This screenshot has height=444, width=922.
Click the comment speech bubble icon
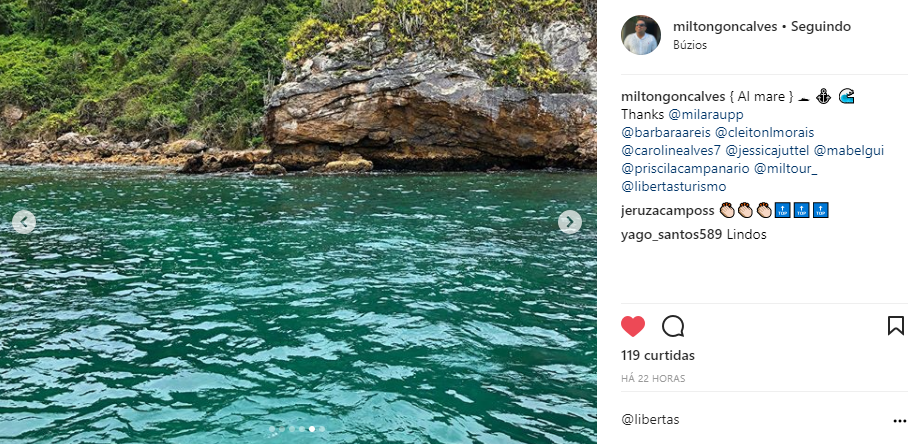pyautogui.click(x=673, y=326)
